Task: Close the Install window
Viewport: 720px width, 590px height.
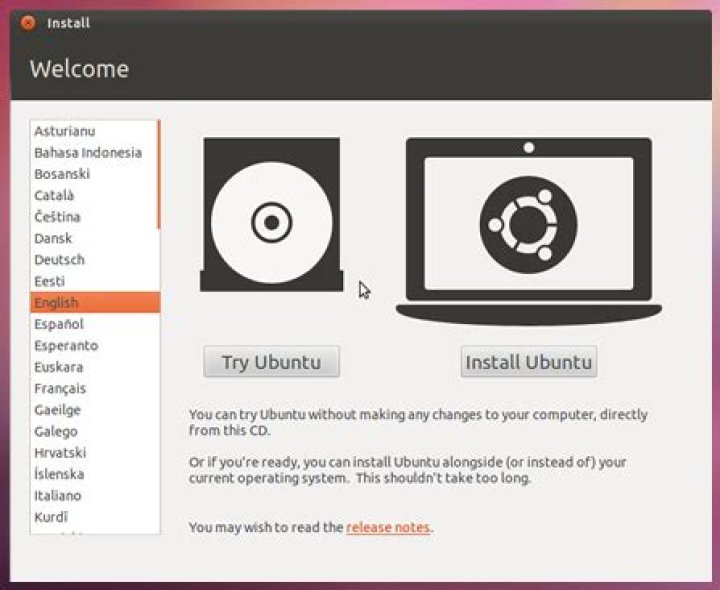Action: tap(28, 22)
